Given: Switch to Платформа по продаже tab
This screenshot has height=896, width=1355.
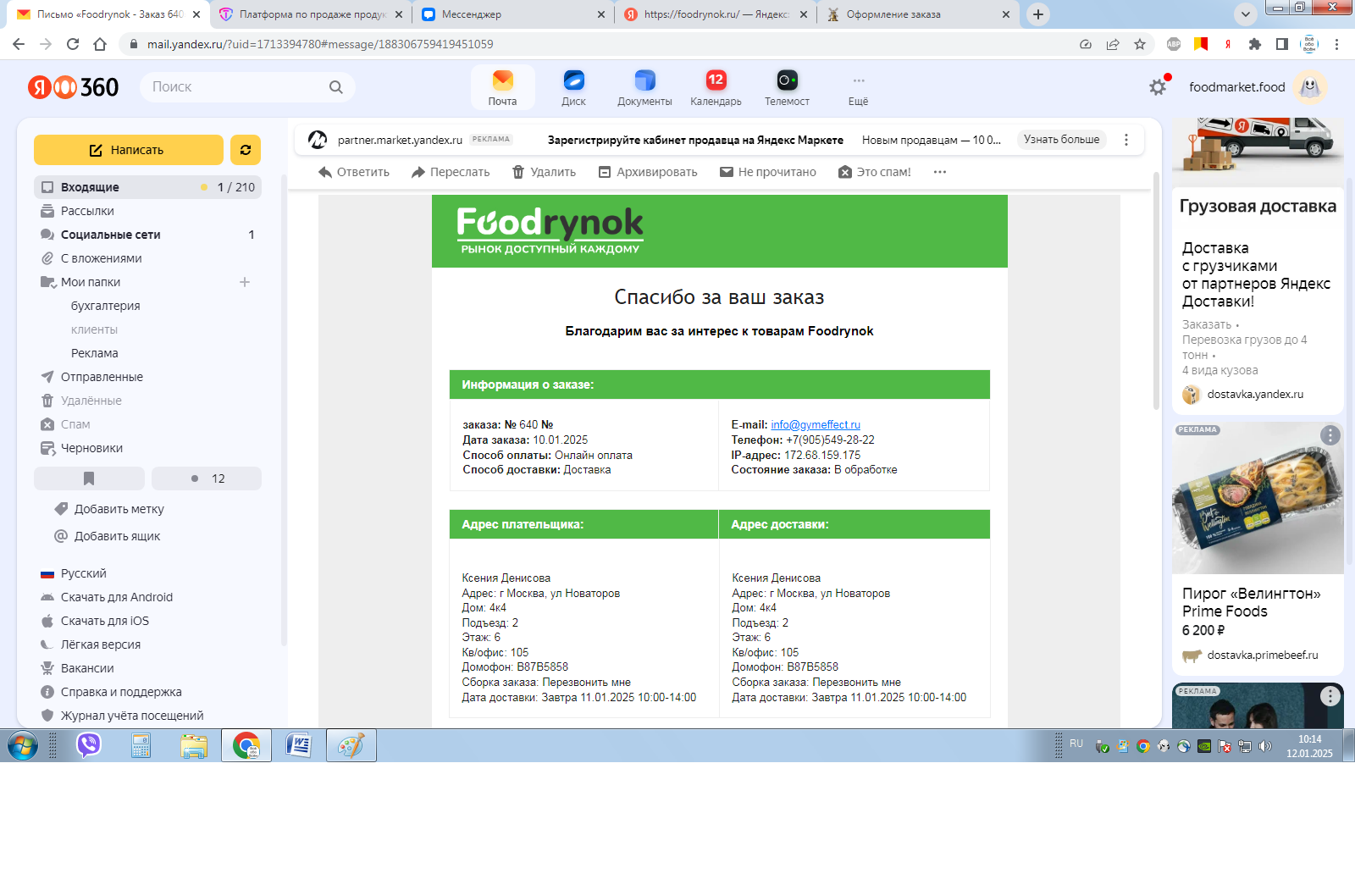Looking at the screenshot, I should [311, 14].
